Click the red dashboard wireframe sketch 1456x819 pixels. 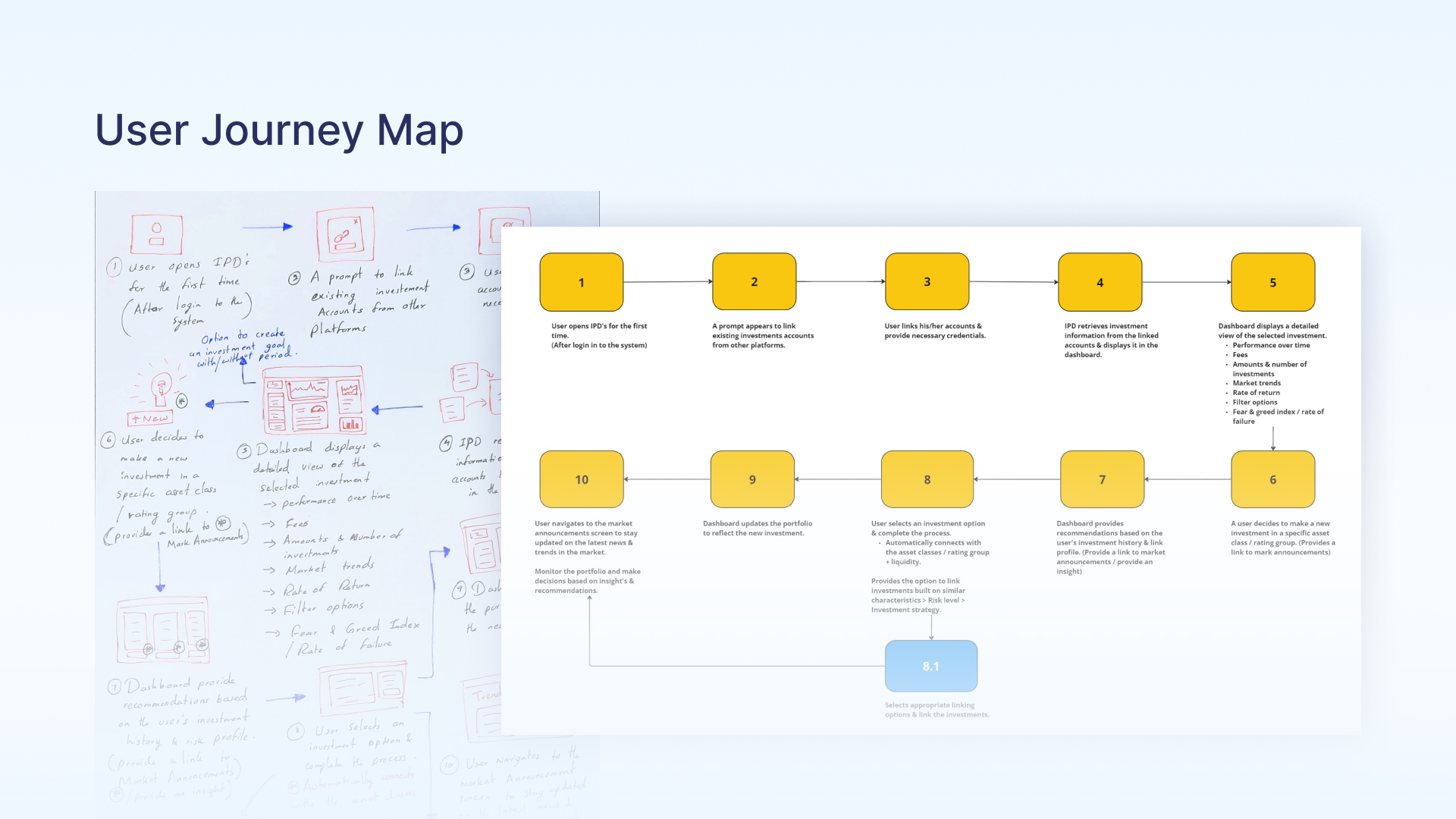coord(314,400)
